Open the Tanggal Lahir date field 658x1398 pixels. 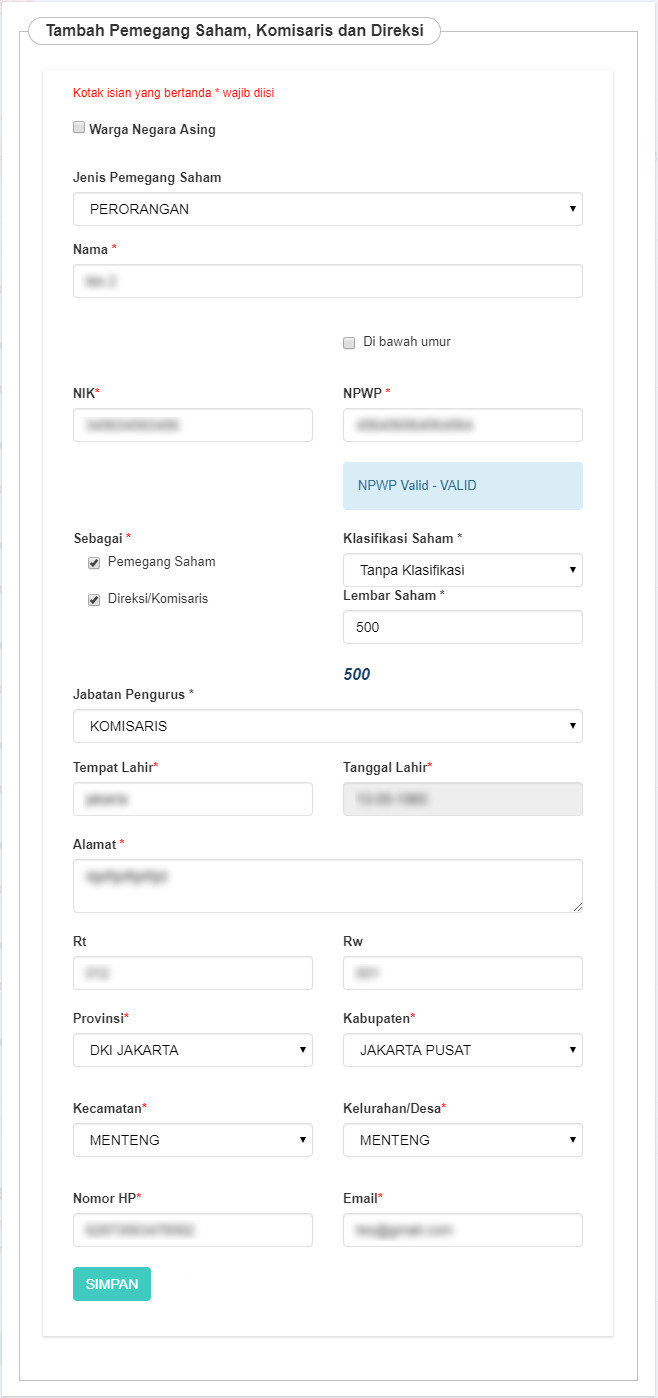(x=462, y=799)
